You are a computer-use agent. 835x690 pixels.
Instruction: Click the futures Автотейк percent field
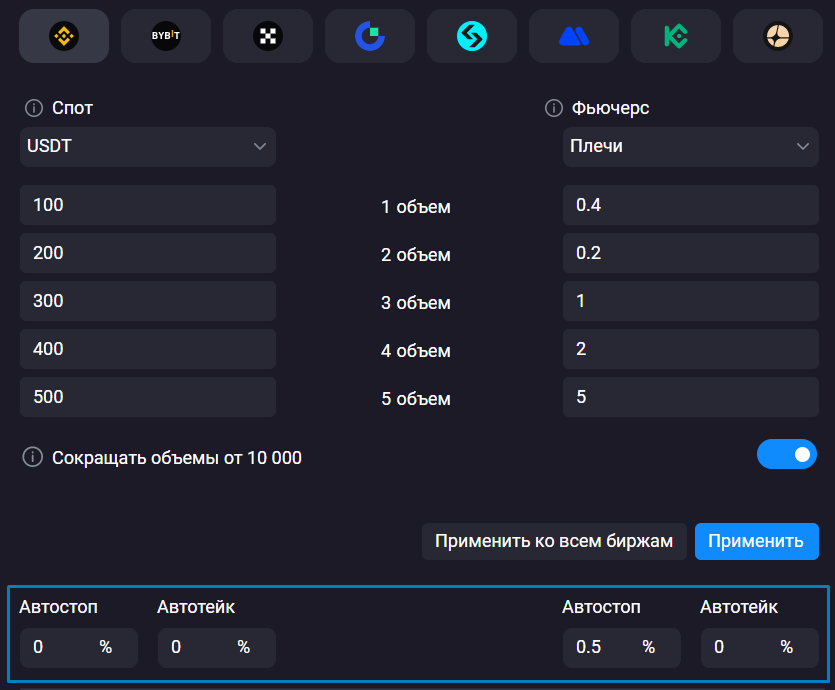tap(759, 647)
